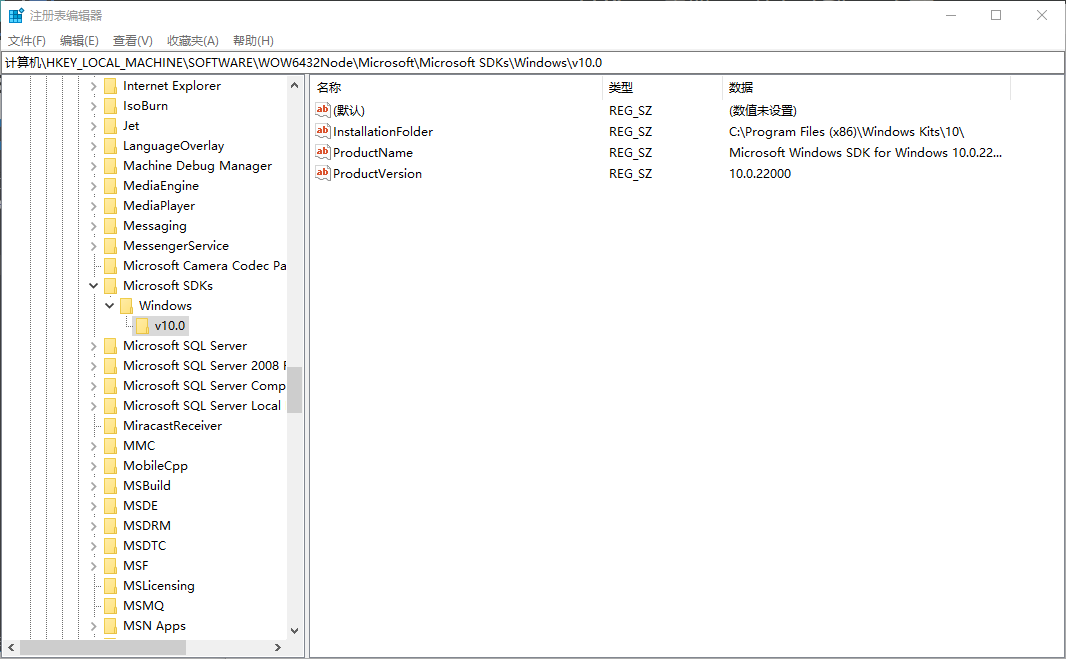Click the ProductName string value icon
1066x659 pixels.
pyautogui.click(x=323, y=152)
